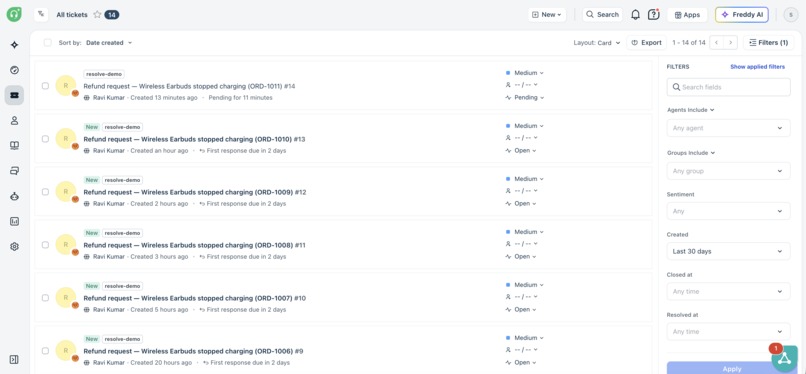806x374 pixels.
Task: Apply the selected filters
Action: point(731,368)
